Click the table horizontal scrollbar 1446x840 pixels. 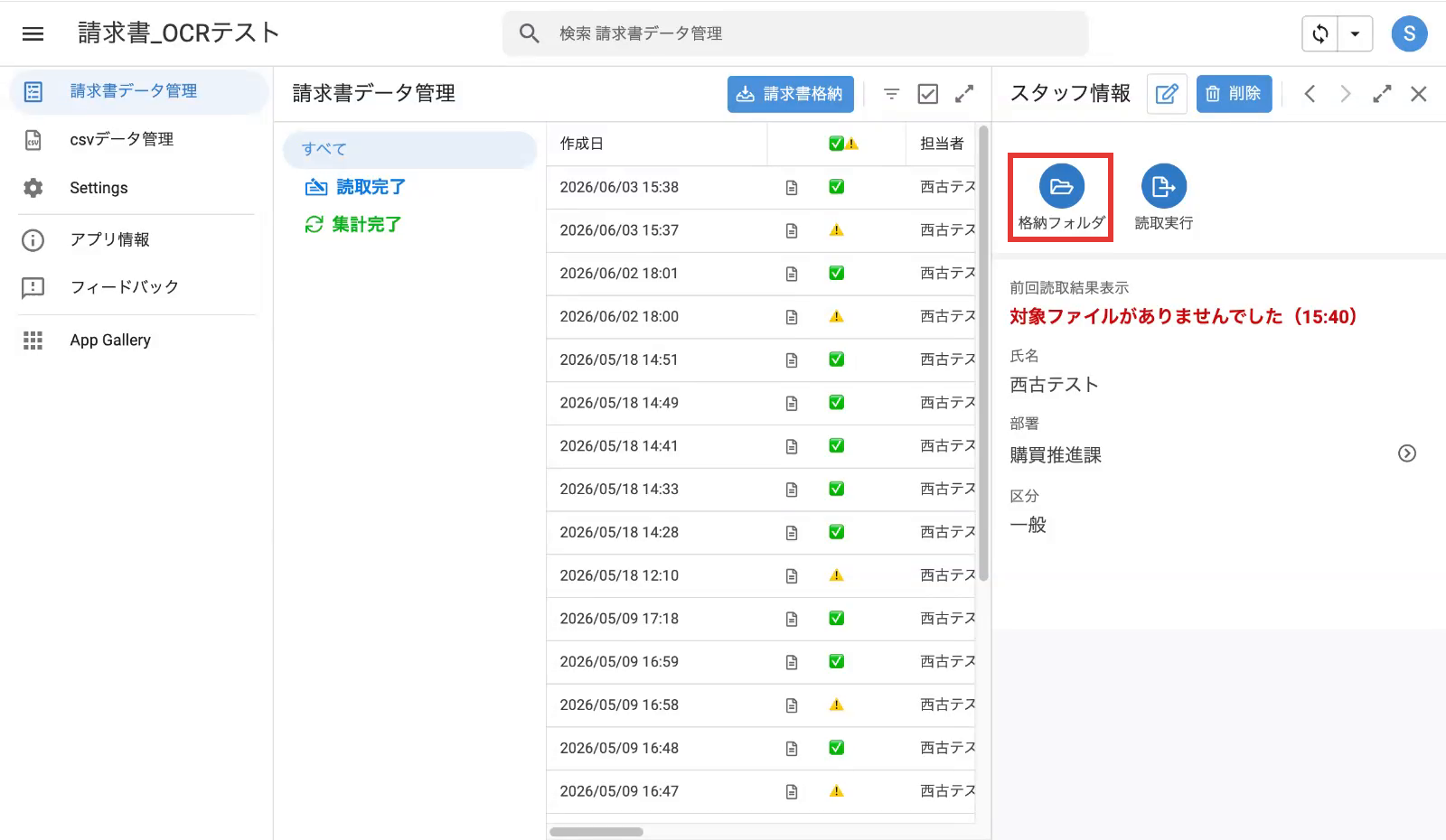tap(596, 832)
